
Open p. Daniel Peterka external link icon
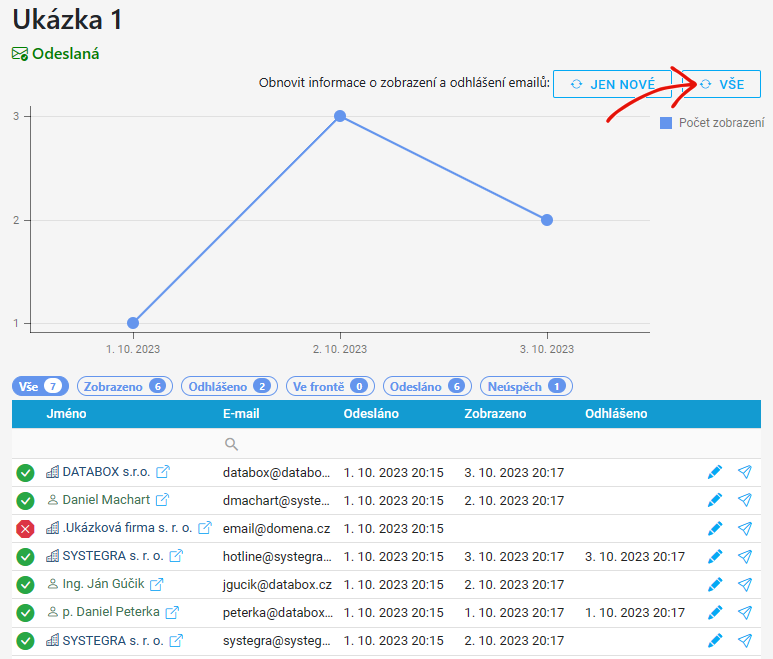tap(172, 612)
